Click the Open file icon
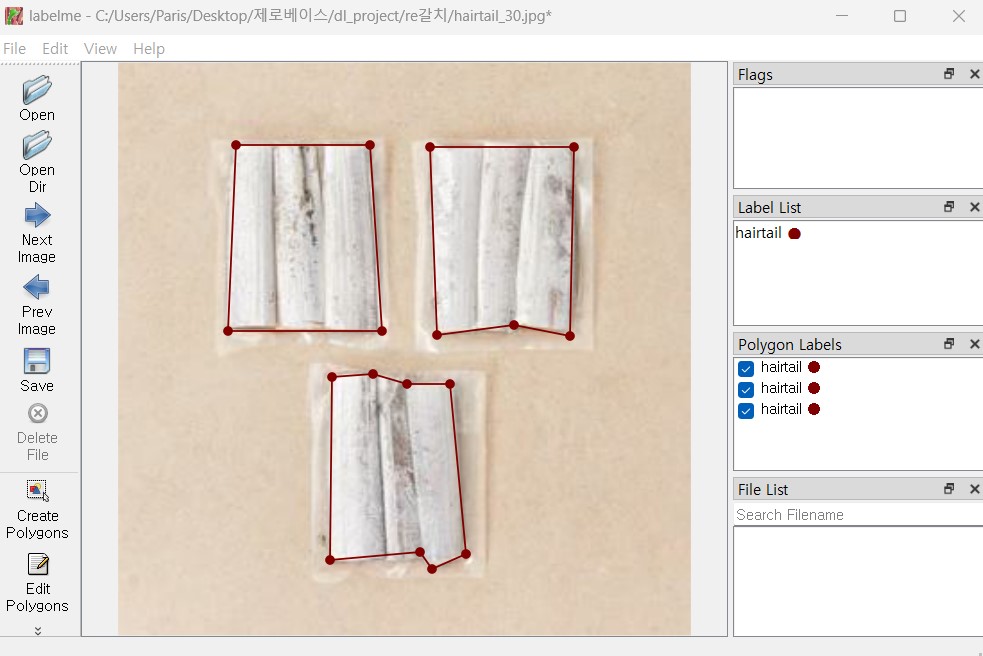 [x=37, y=90]
